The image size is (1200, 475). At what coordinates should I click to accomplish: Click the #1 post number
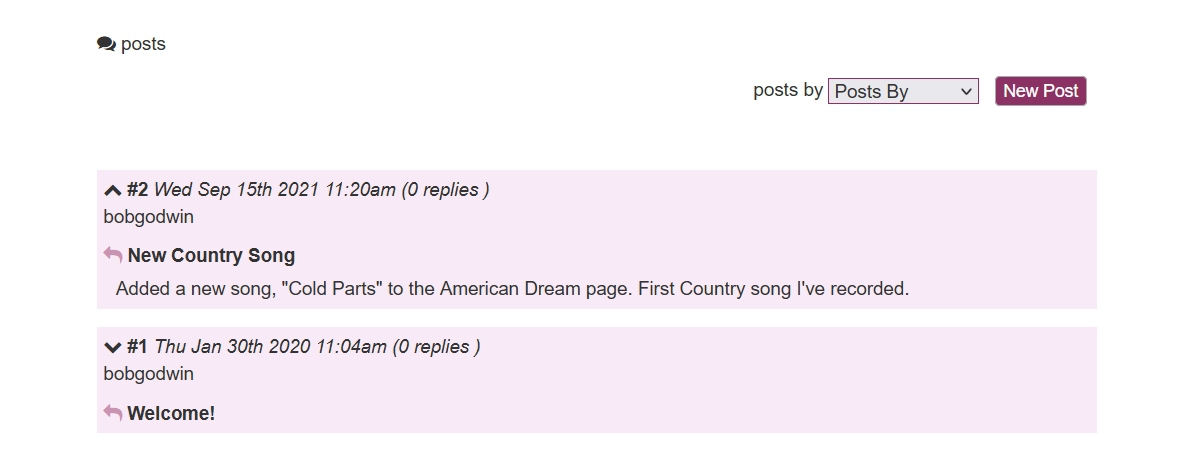click(x=138, y=346)
